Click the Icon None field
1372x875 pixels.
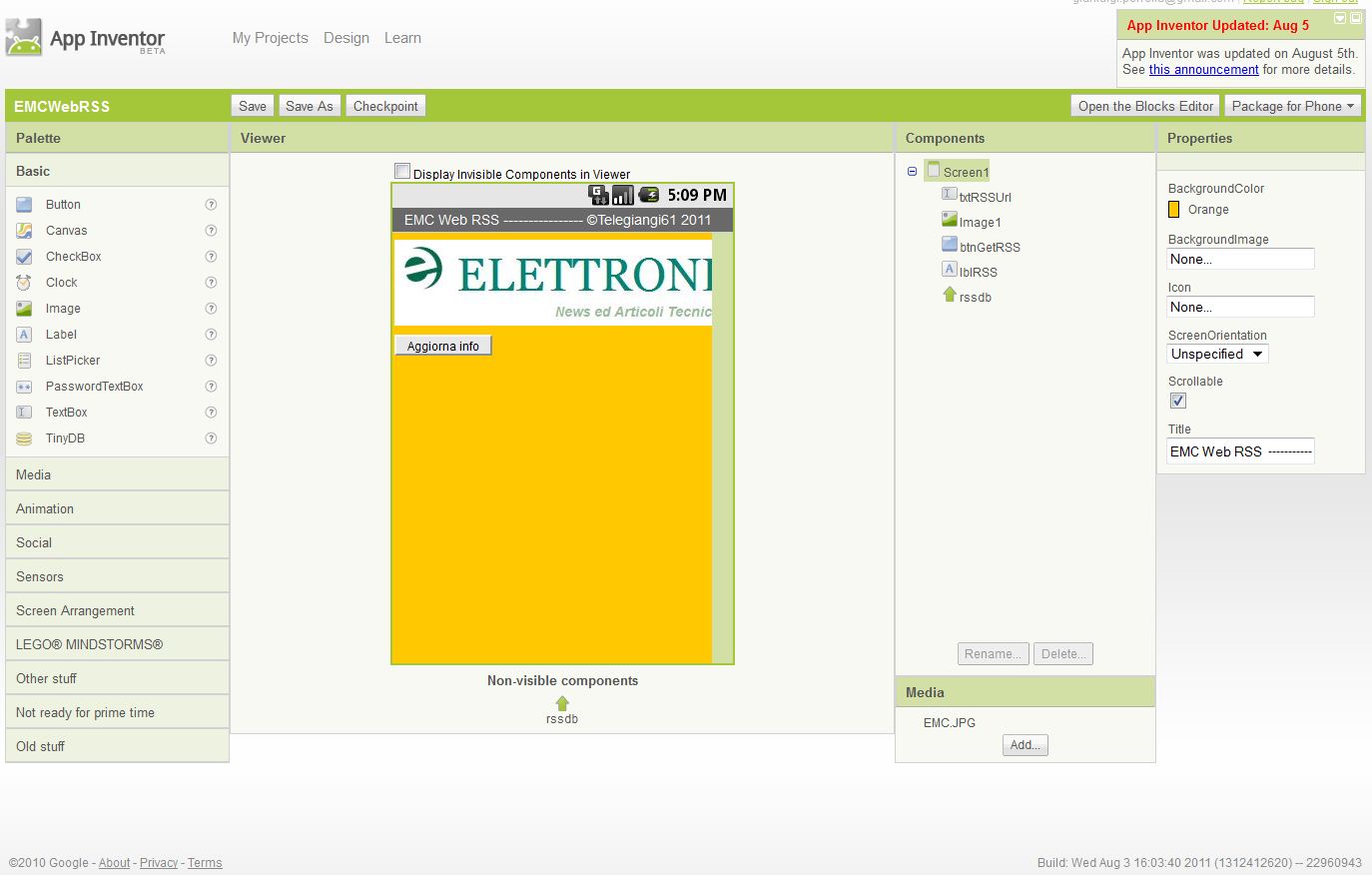pos(1240,307)
